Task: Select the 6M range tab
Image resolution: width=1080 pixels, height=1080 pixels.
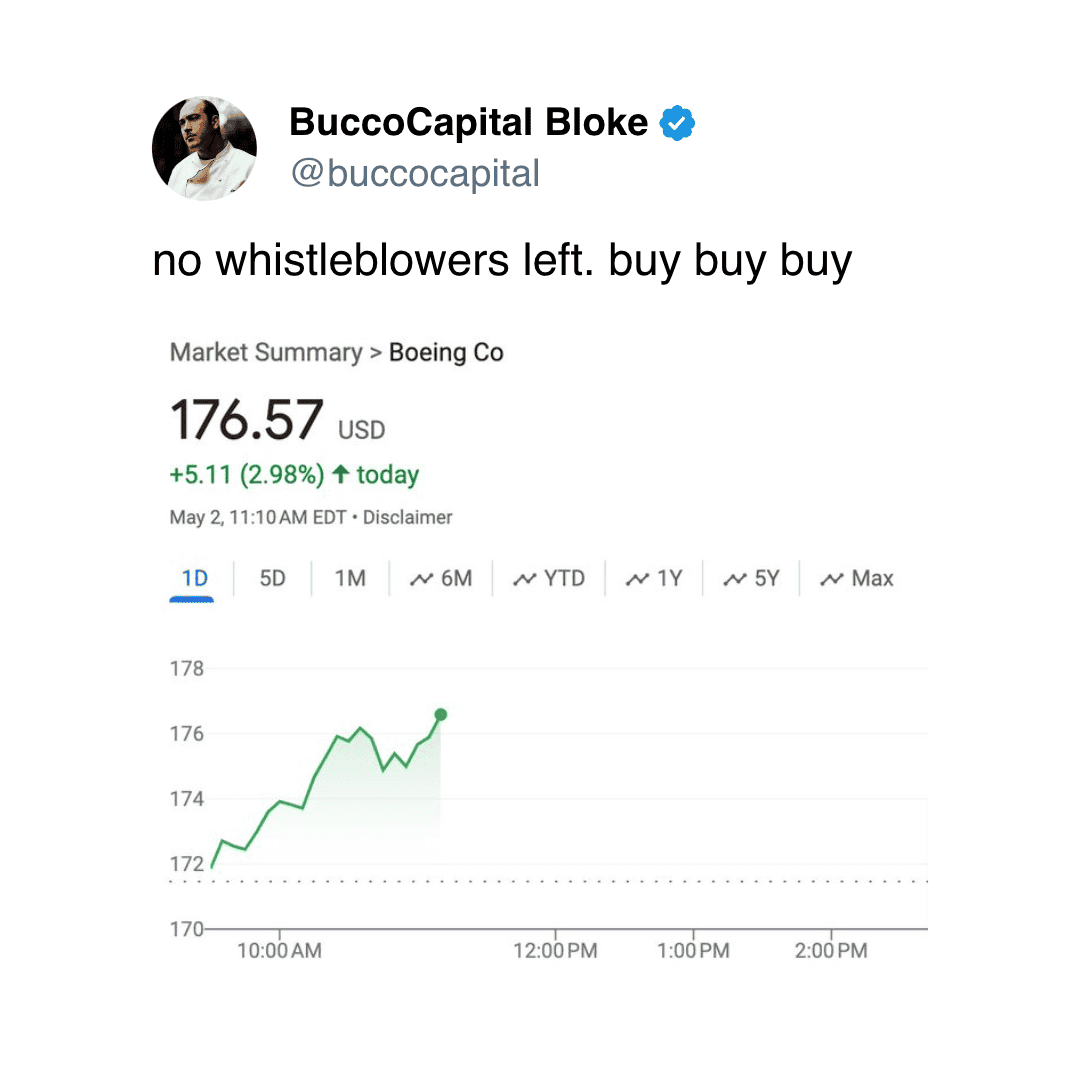Action: tap(441, 579)
